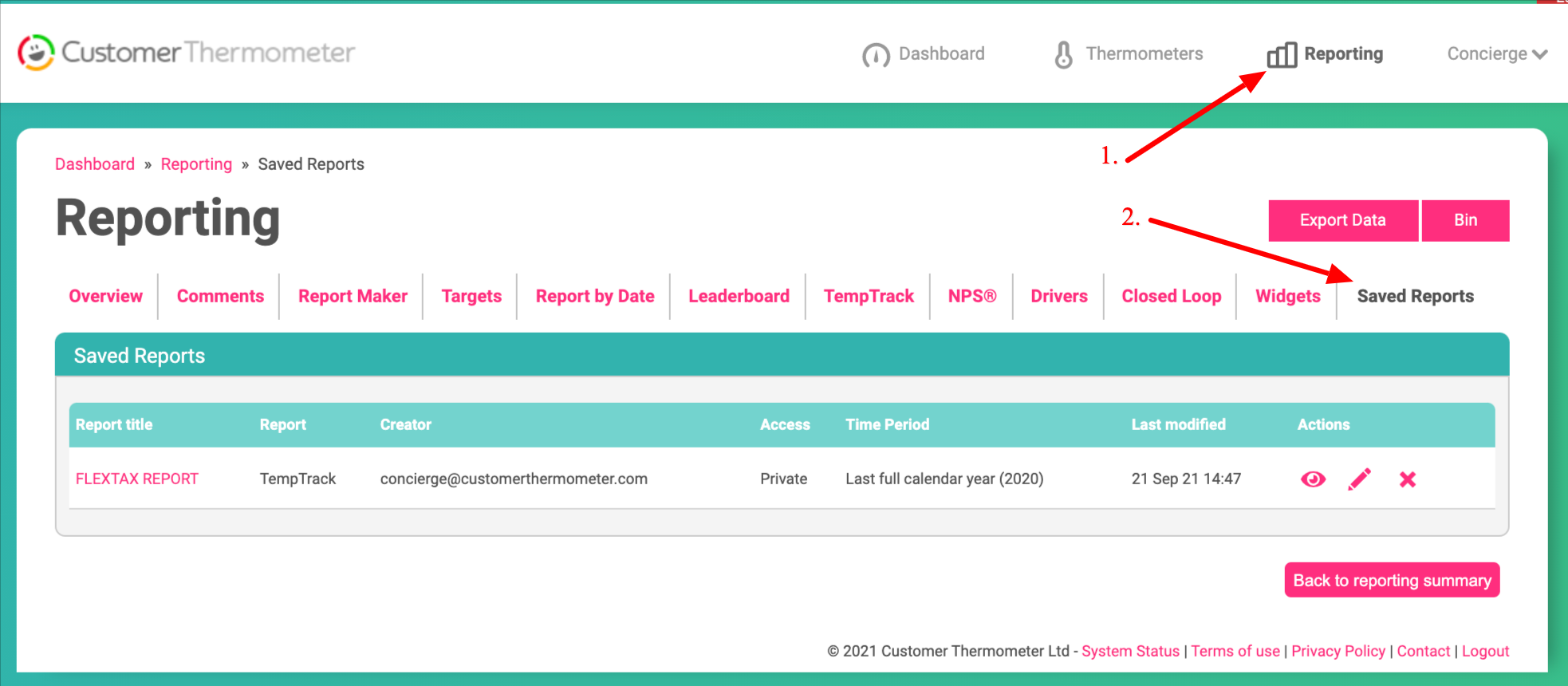Viewport: 1568px width, 686px height.
Task: Open the Privacy Policy footer link
Action: [1338, 651]
